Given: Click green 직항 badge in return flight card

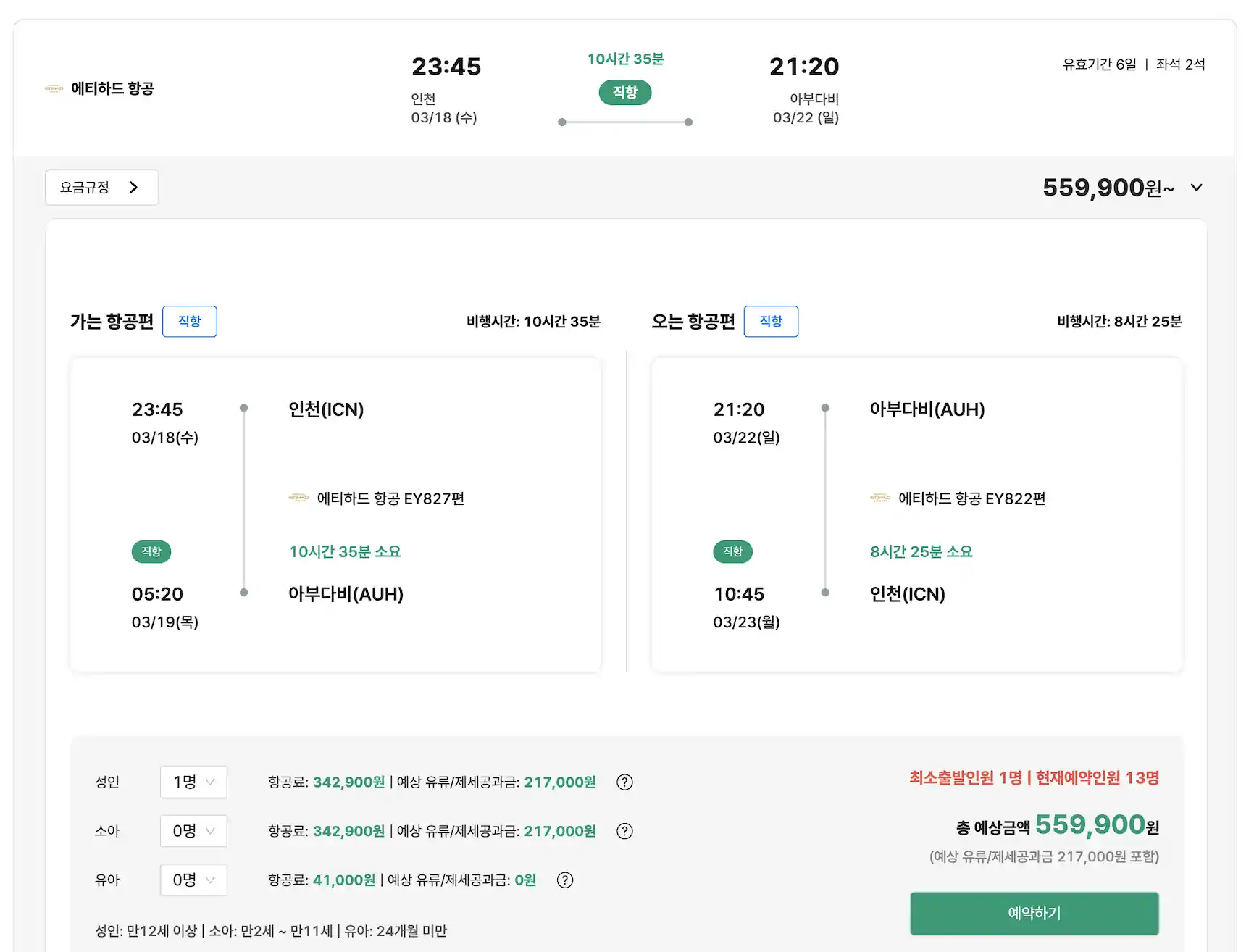Looking at the screenshot, I should point(732,552).
